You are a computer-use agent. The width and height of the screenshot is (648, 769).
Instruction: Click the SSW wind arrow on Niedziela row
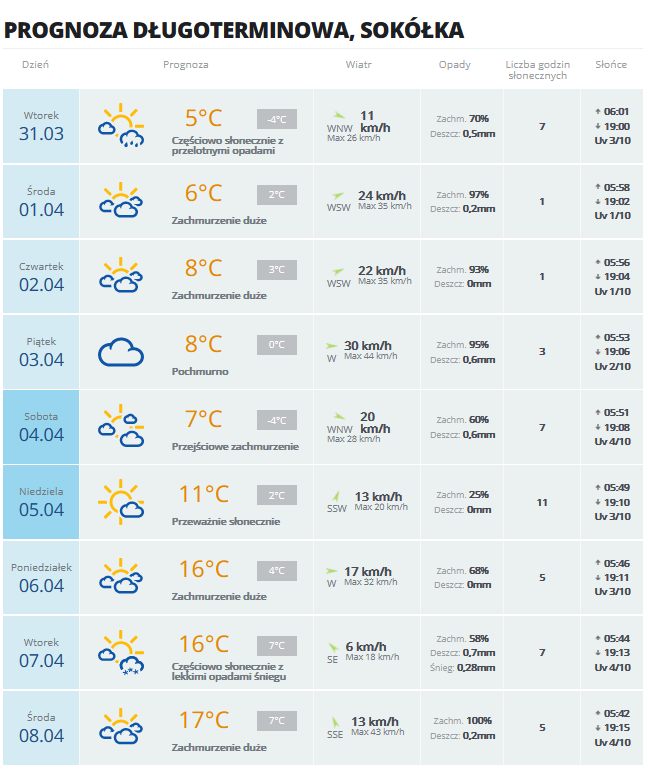(x=336, y=495)
